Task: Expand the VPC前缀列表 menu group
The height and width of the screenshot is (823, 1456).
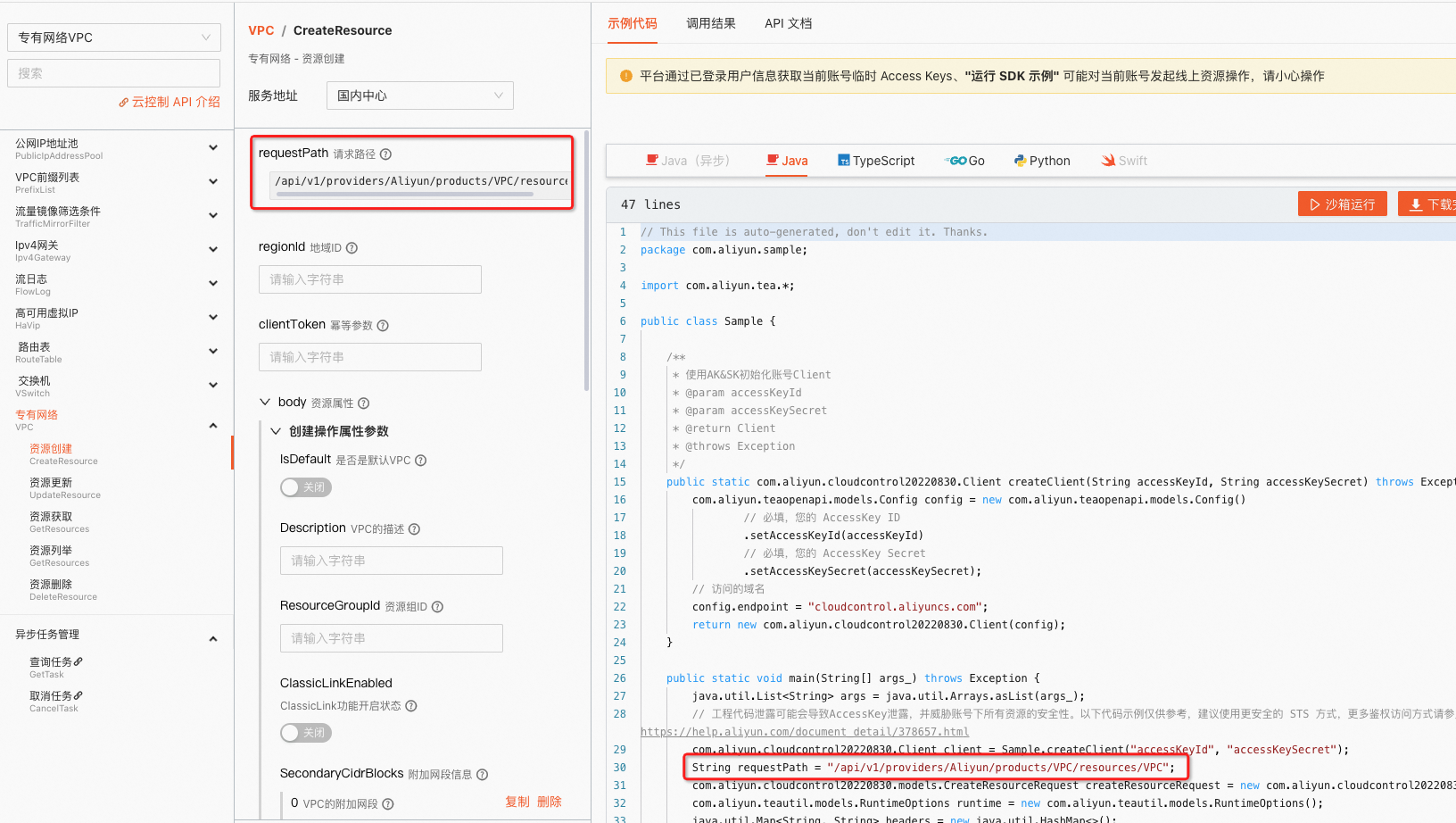Action: [213, 182]
